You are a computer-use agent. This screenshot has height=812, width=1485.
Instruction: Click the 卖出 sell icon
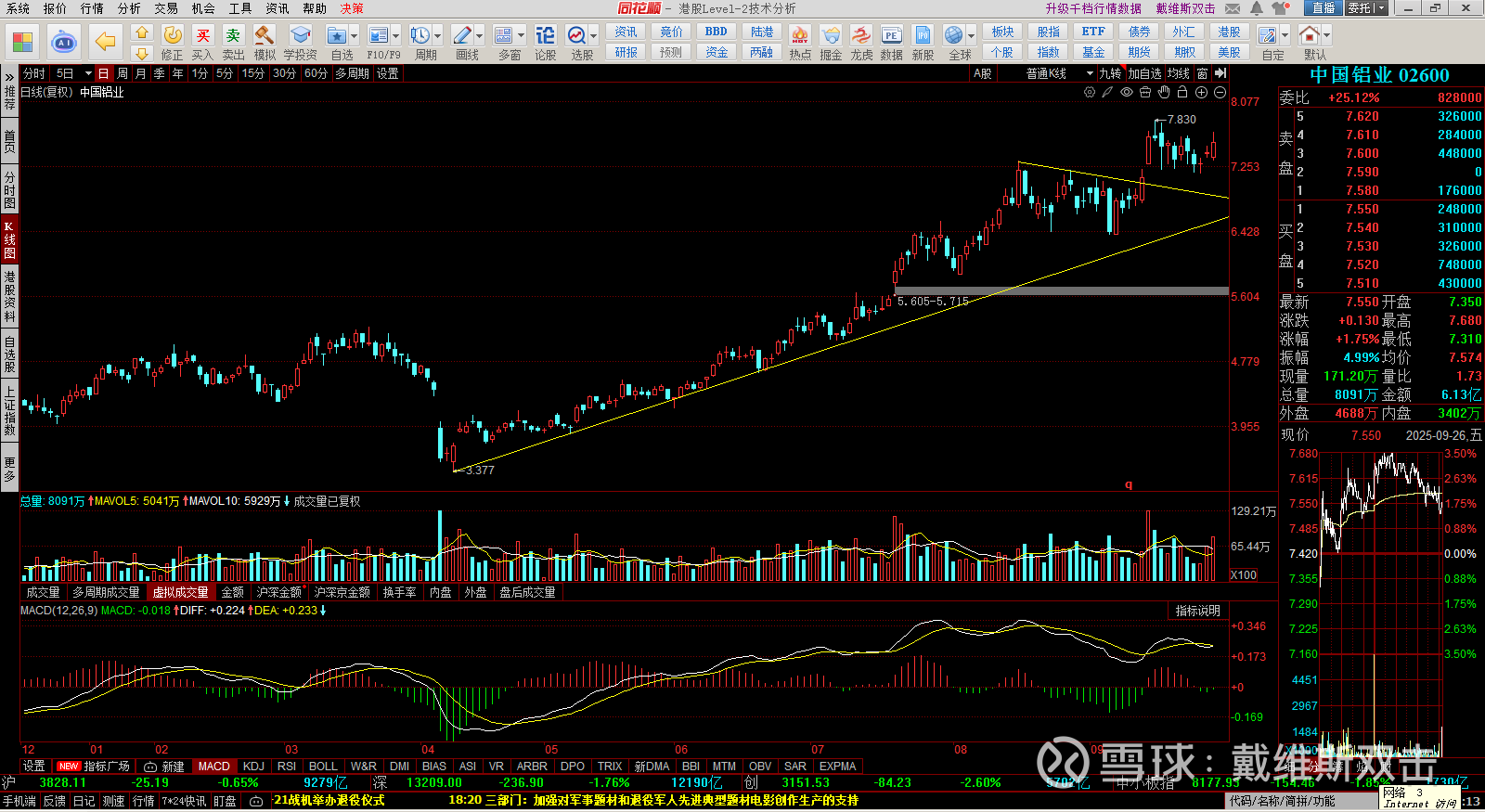coord(233,36)
